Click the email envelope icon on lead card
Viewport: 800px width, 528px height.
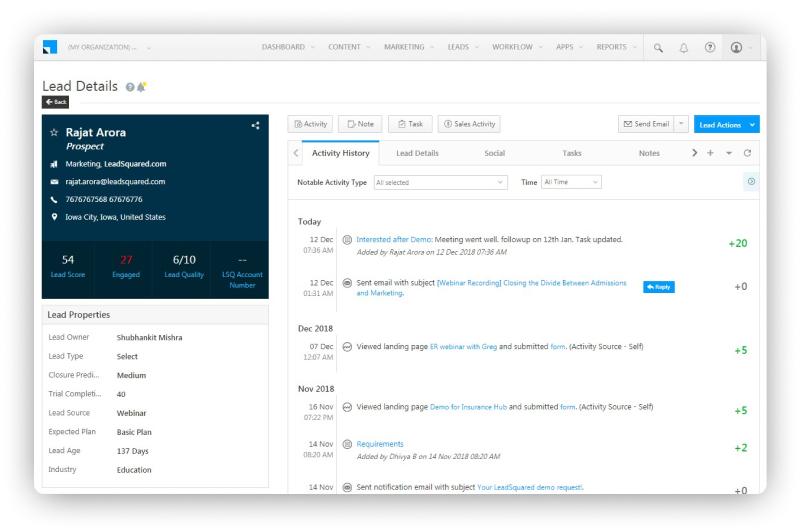coord(54,182)
